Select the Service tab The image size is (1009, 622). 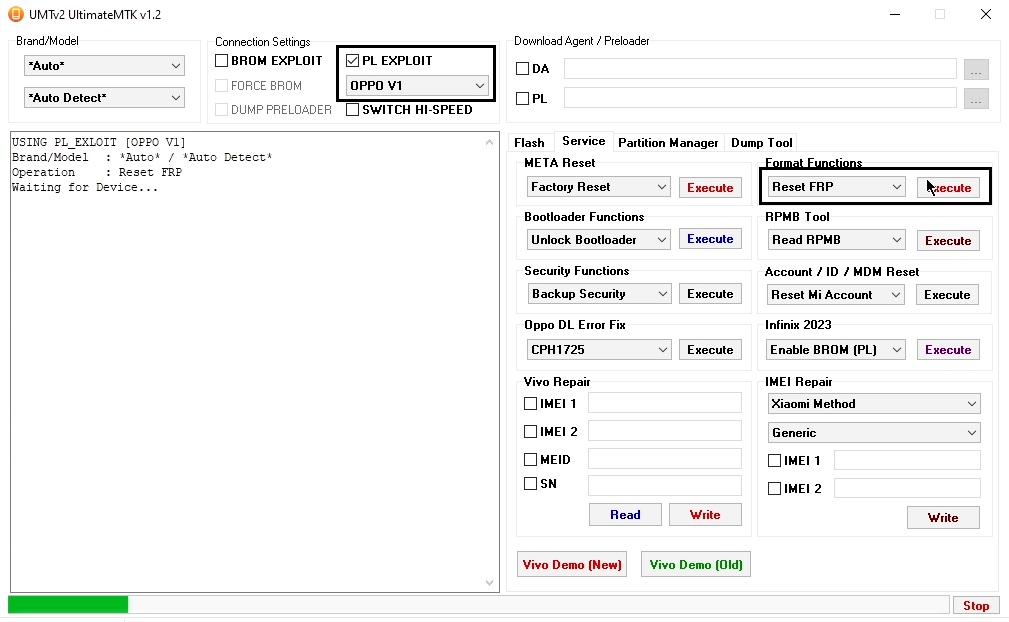tap(583, 141)
